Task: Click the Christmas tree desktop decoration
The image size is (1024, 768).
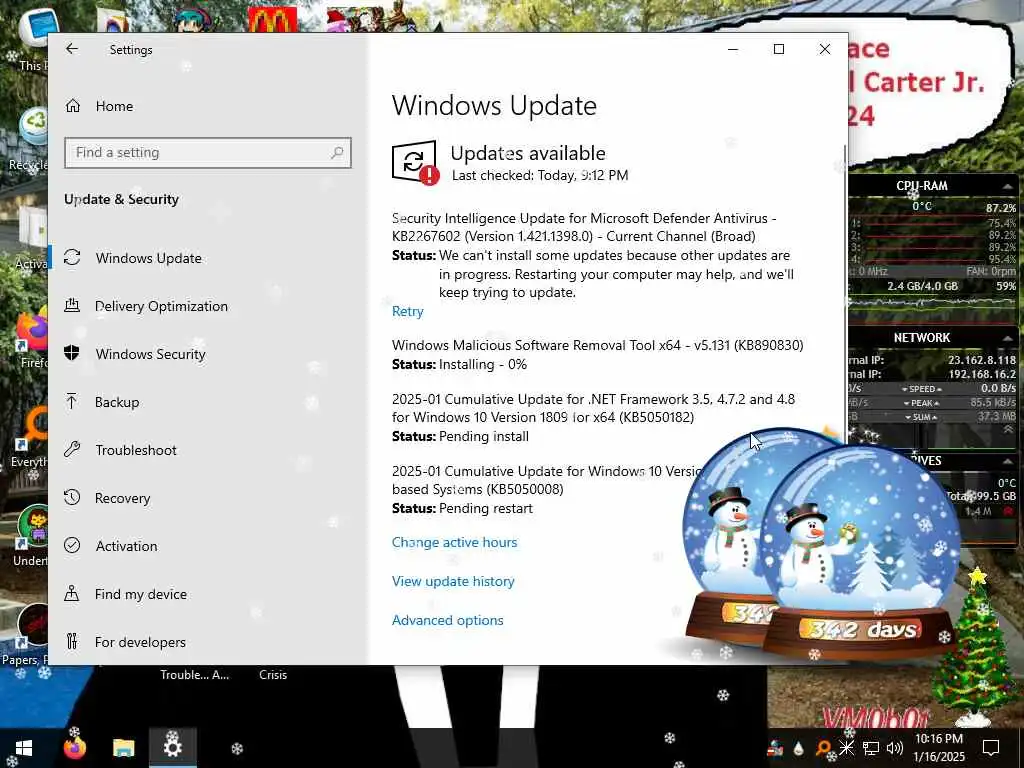Action: [x=977, y=647]
